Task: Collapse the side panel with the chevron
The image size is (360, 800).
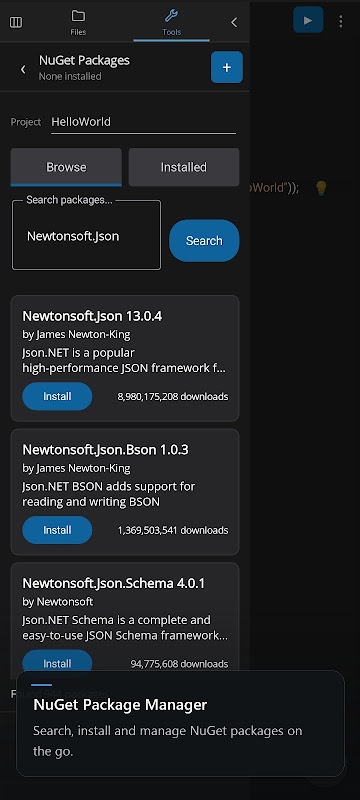Action: 234,22
